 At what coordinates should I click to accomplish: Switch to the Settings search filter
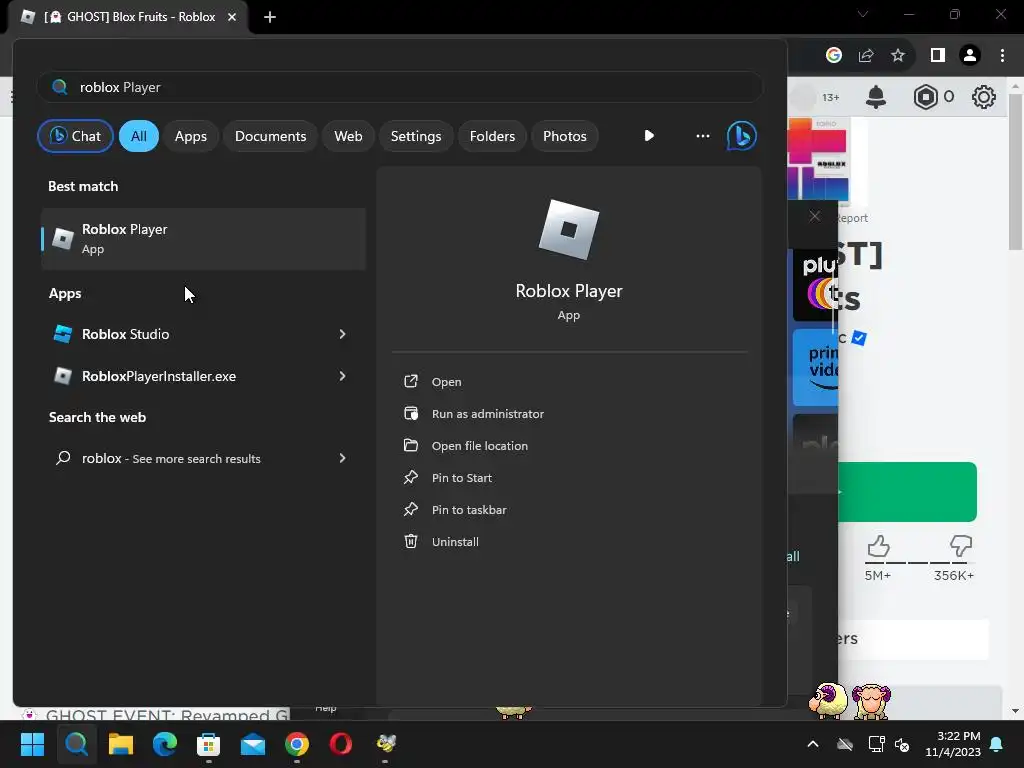(416, 136)
